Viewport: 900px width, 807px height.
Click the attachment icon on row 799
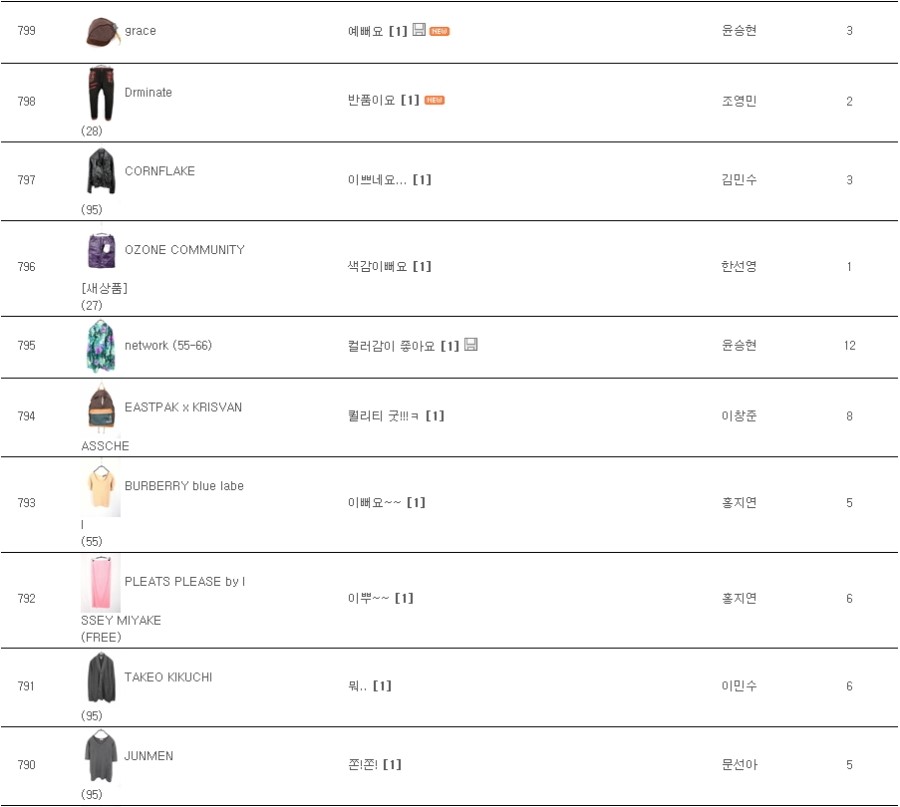pos(419,30)
